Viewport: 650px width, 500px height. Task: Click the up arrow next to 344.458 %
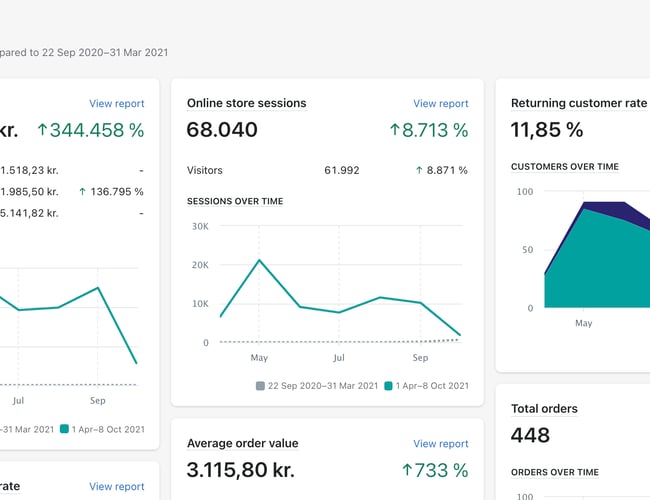tap(42, 130)
